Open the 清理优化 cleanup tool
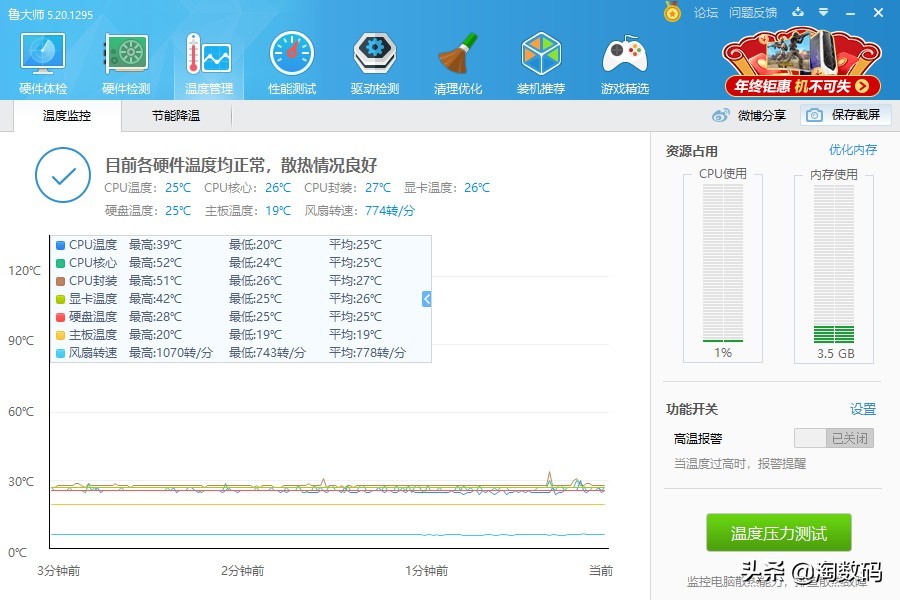Viewport: 900px width, 600px height. [x=457, y=60]
